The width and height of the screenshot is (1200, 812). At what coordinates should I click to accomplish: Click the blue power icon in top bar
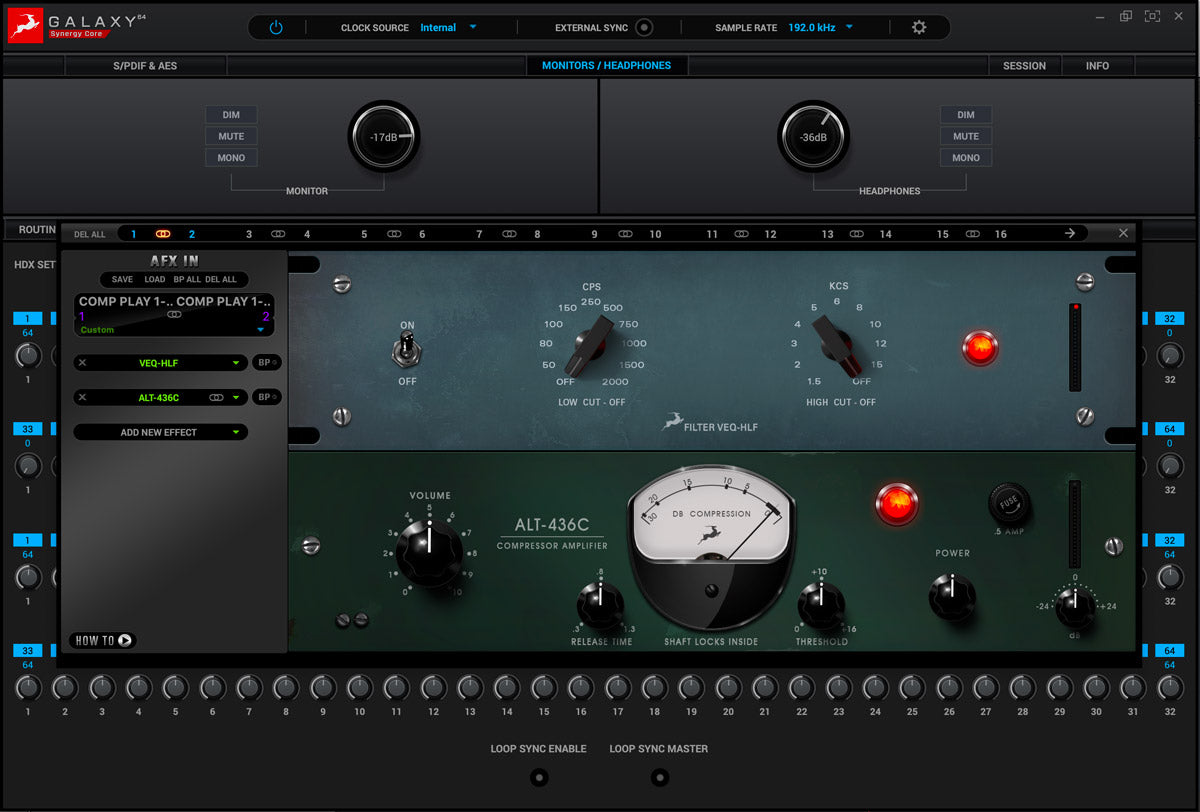276,27
